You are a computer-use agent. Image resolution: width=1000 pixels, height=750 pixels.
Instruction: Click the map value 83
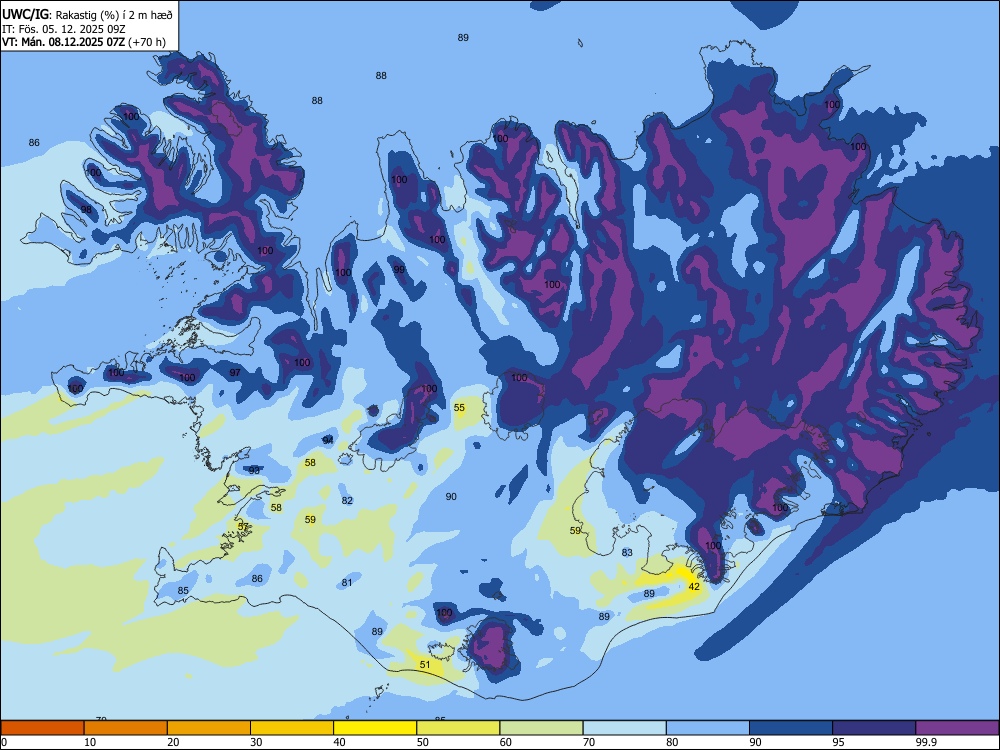(x=628, y=553)
